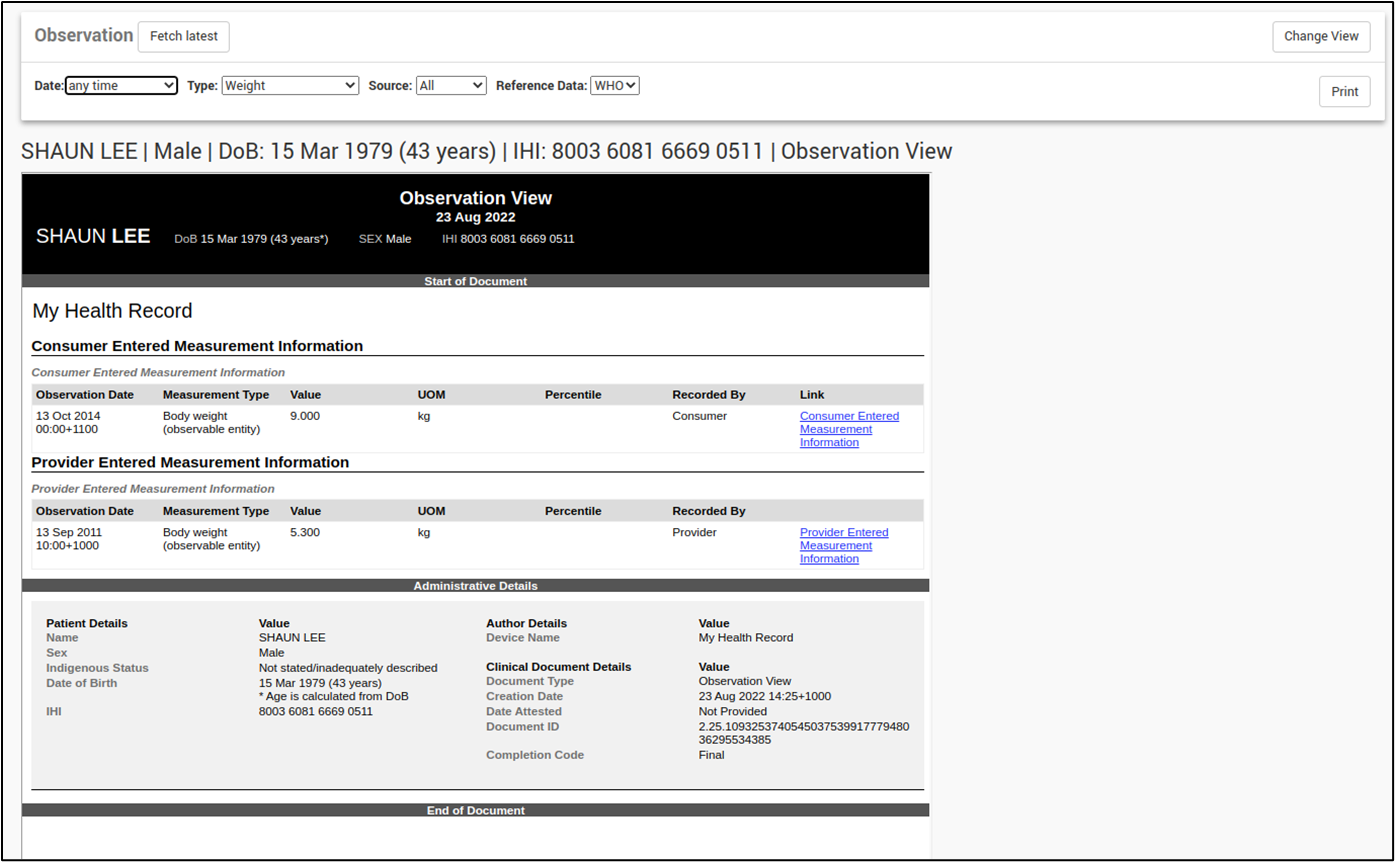This screenshot has height=862, width=1395.
Task: Follow the Consumer Entered Measurement Information link
Action: click(849, 429)
